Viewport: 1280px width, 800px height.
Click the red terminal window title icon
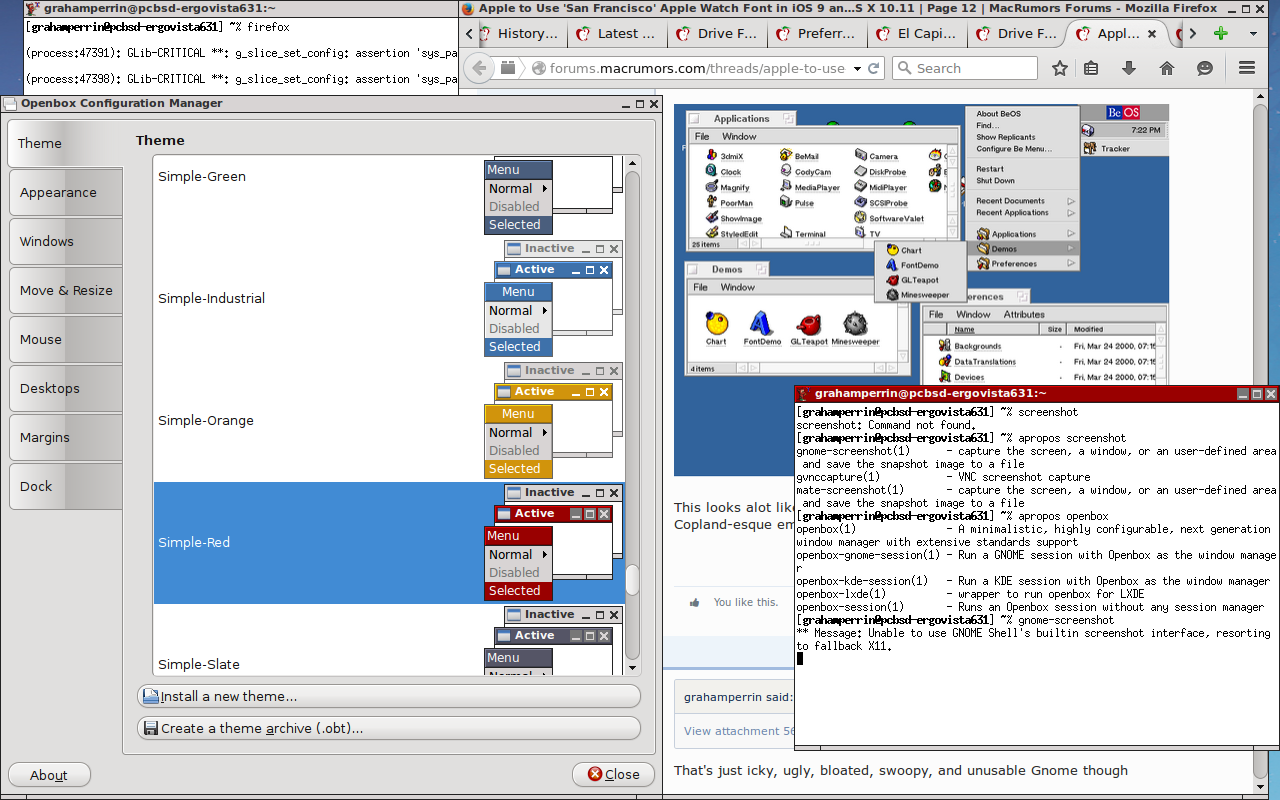click(x=803, y=393)
